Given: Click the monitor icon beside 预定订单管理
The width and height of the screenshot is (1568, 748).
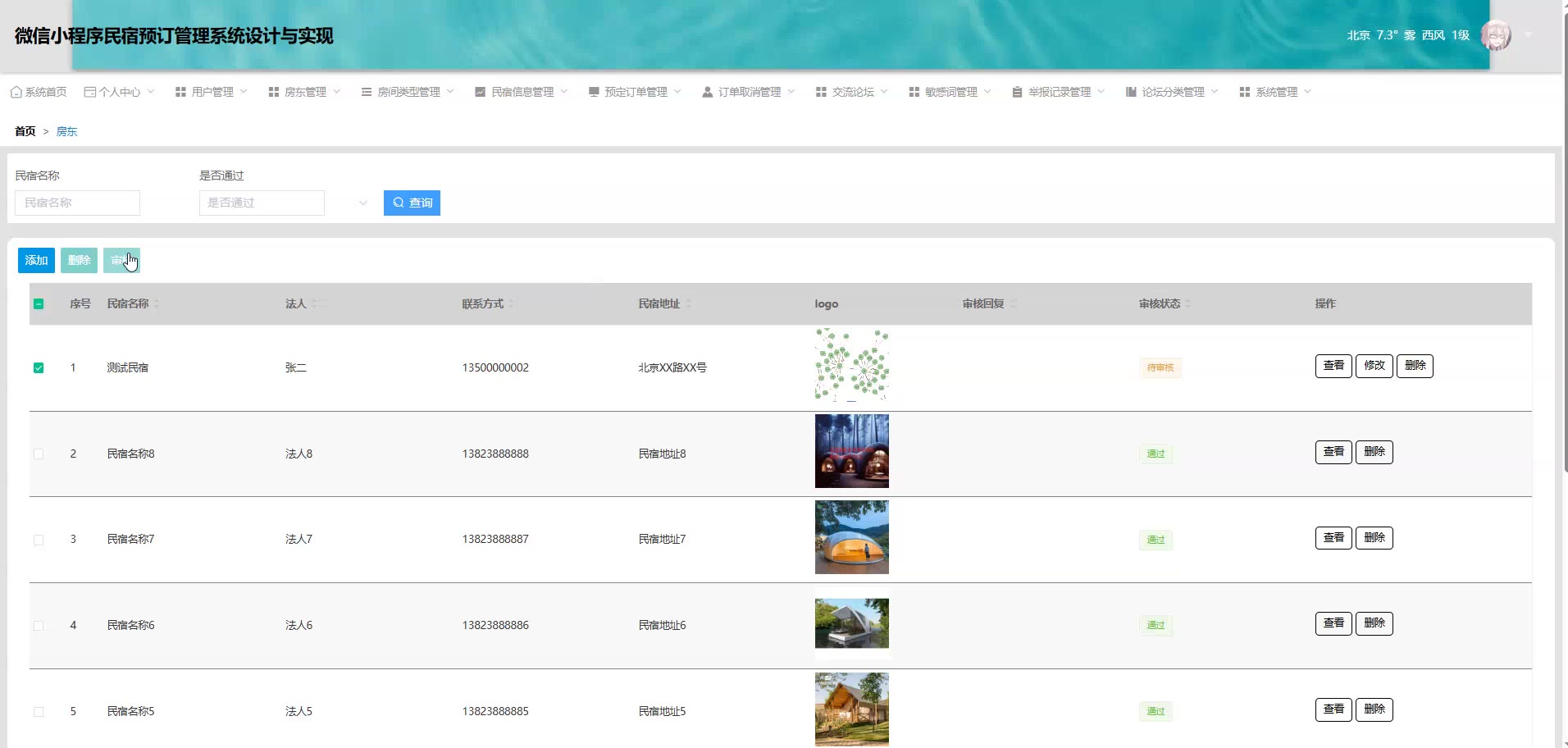Looking at the screenshot, I should point(594,92).
